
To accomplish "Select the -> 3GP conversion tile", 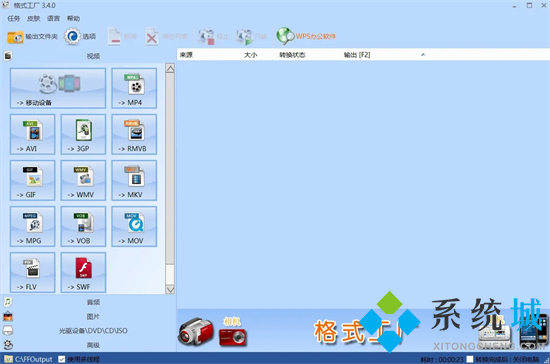I will 83,134.
